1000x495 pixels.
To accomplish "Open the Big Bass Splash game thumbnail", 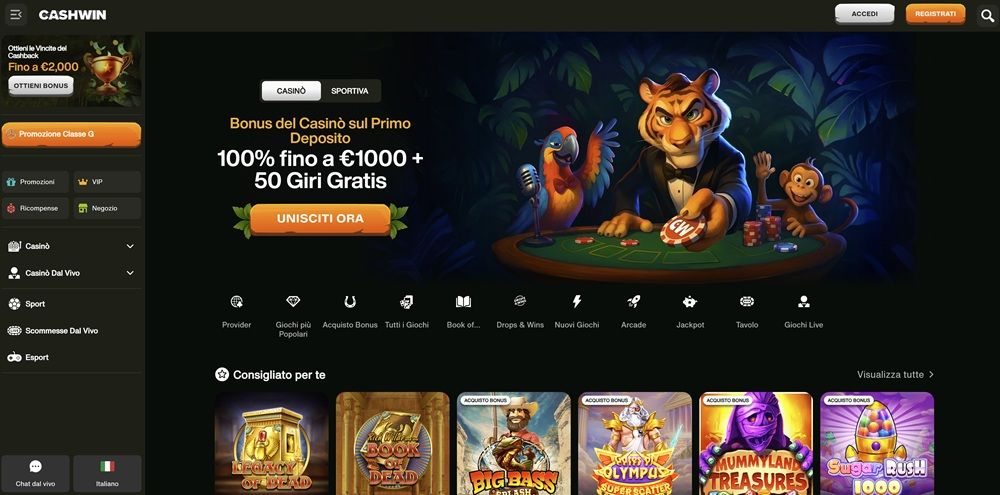I will (x=513, y=443).
